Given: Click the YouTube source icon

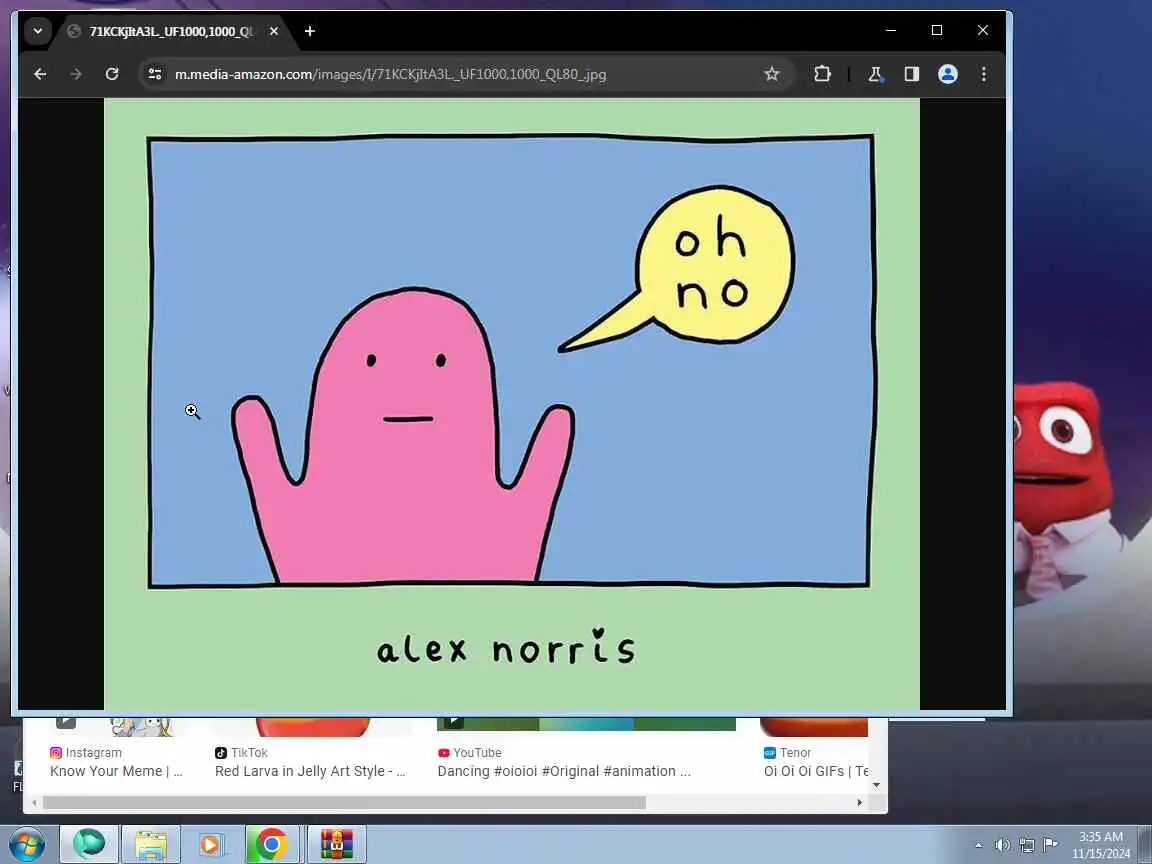Looking at the screenshot, I should 444,752.
